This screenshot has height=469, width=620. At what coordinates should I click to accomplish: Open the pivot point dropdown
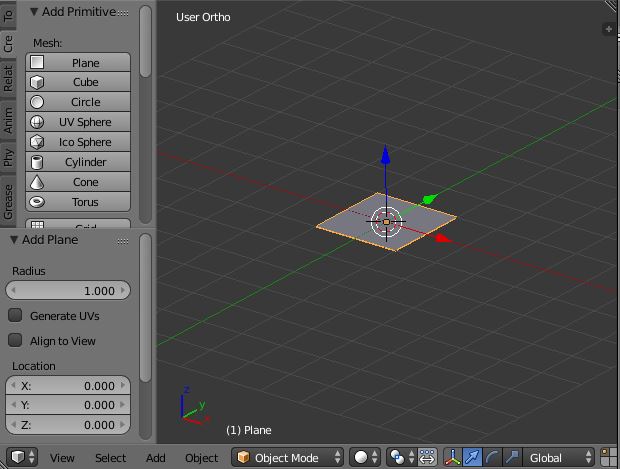(401, 457)
